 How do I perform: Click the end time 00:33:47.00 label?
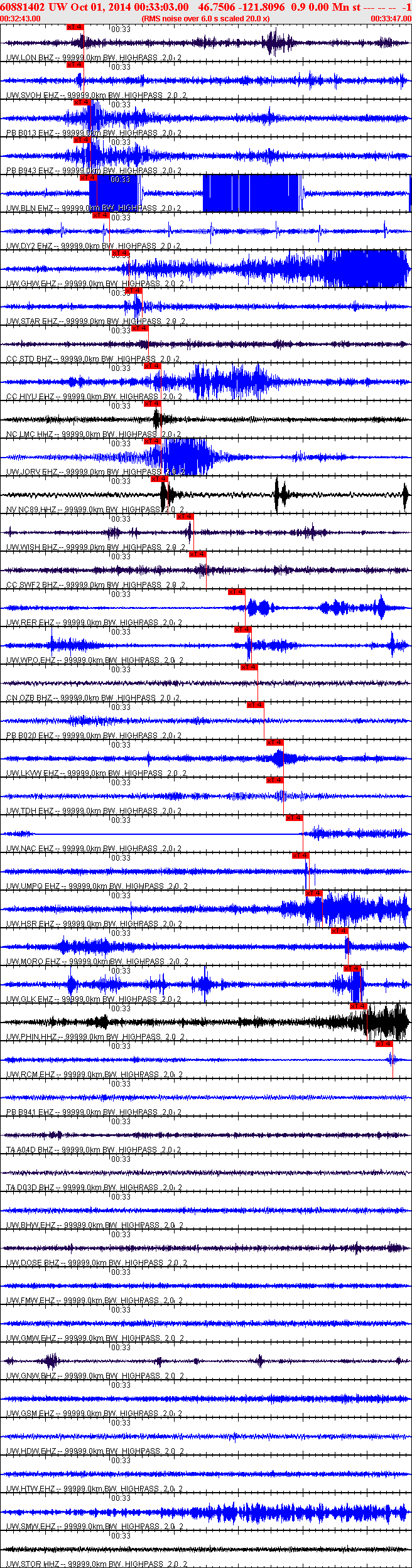(391, 19)
